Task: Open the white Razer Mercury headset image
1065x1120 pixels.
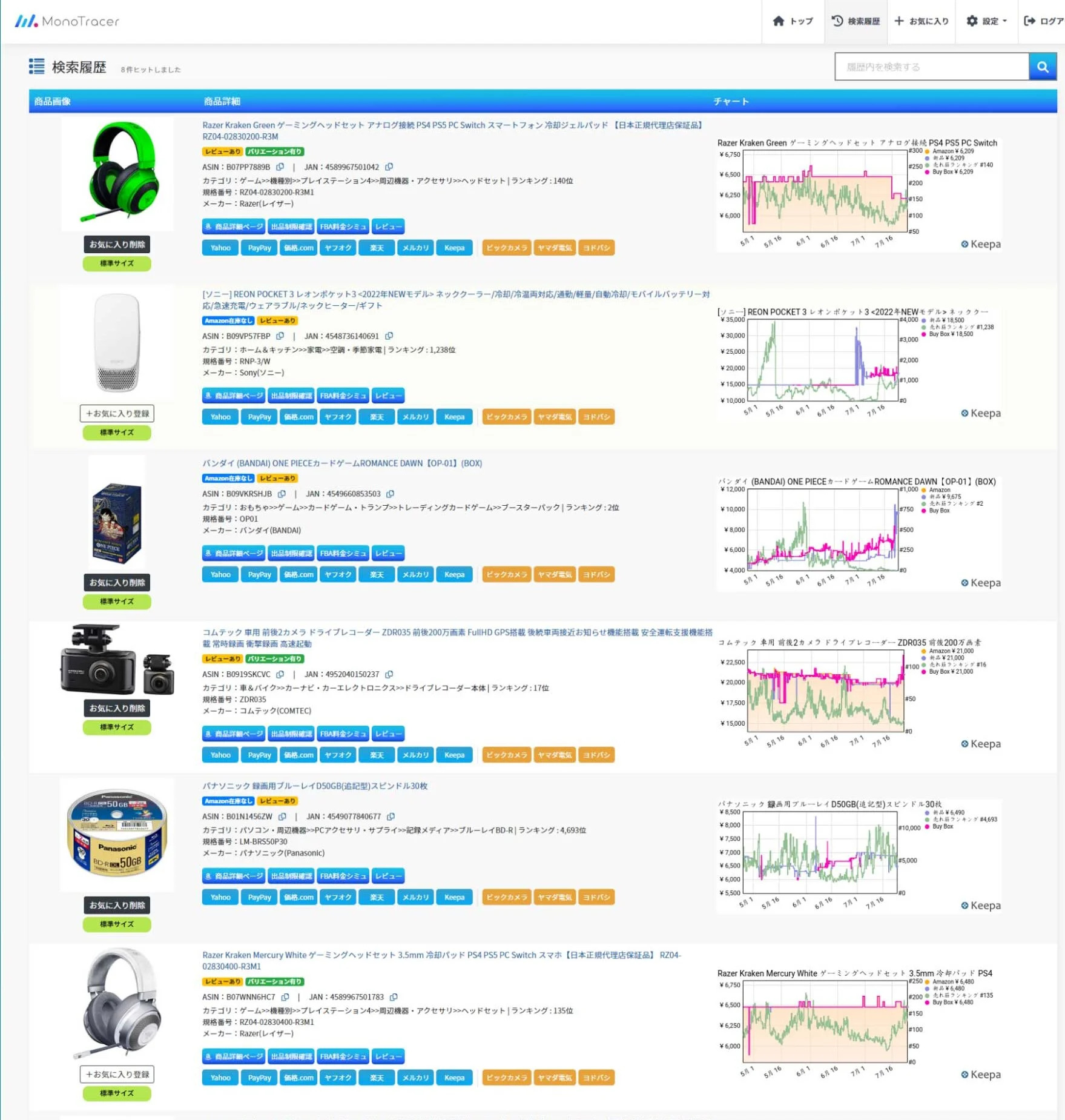Action: (117, 1004)
